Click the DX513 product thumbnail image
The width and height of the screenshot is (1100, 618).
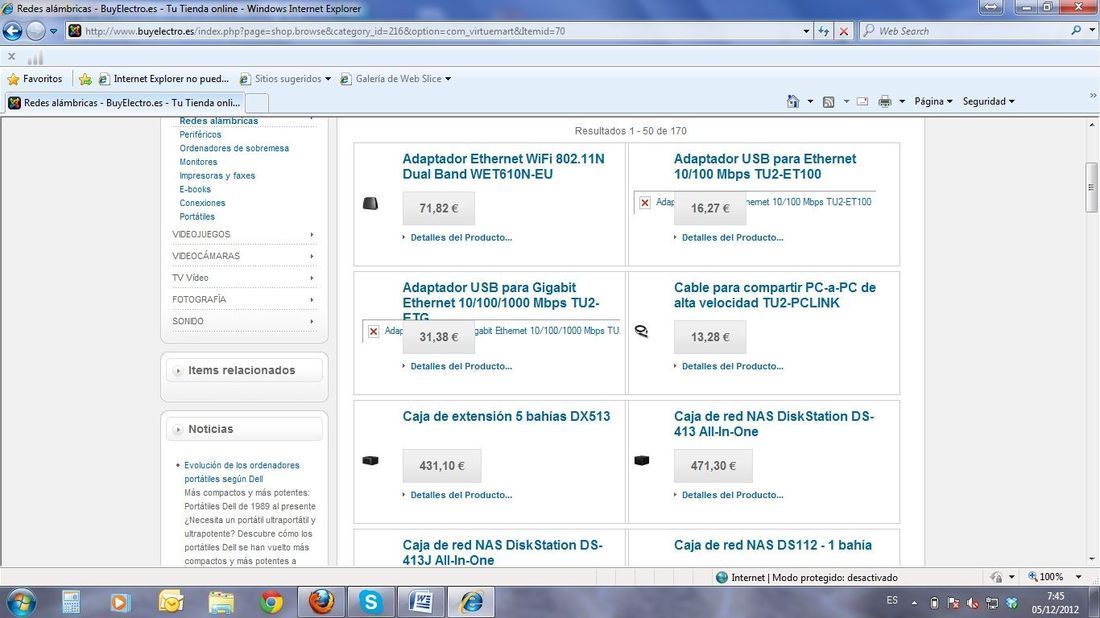click(370, 460)
